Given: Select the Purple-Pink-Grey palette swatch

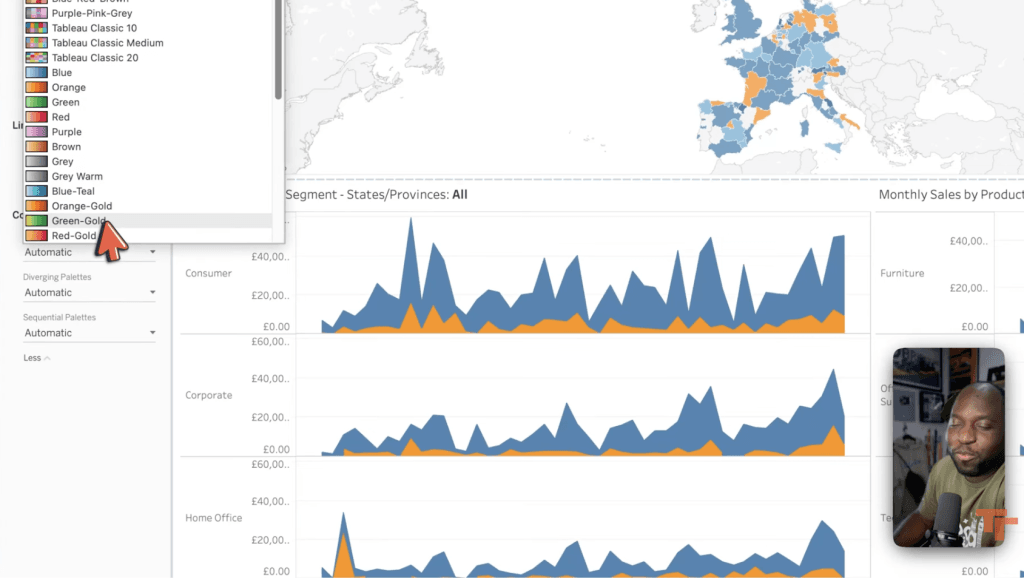Looking at the screenshot, I should point(36,14).
